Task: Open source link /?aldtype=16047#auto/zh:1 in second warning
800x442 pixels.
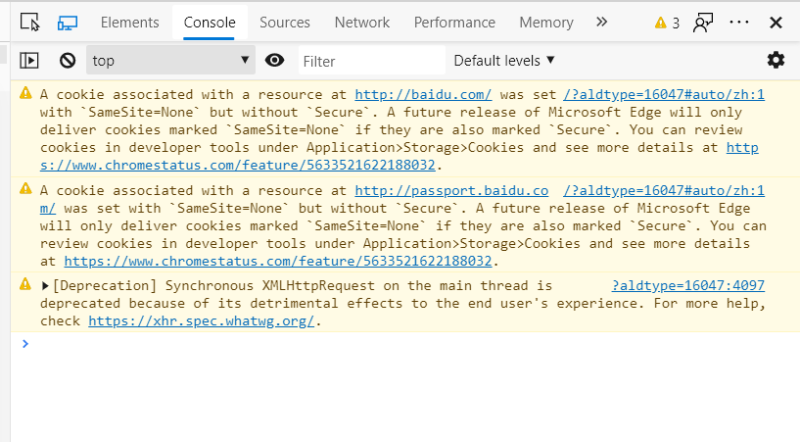Action: (664, 190)
